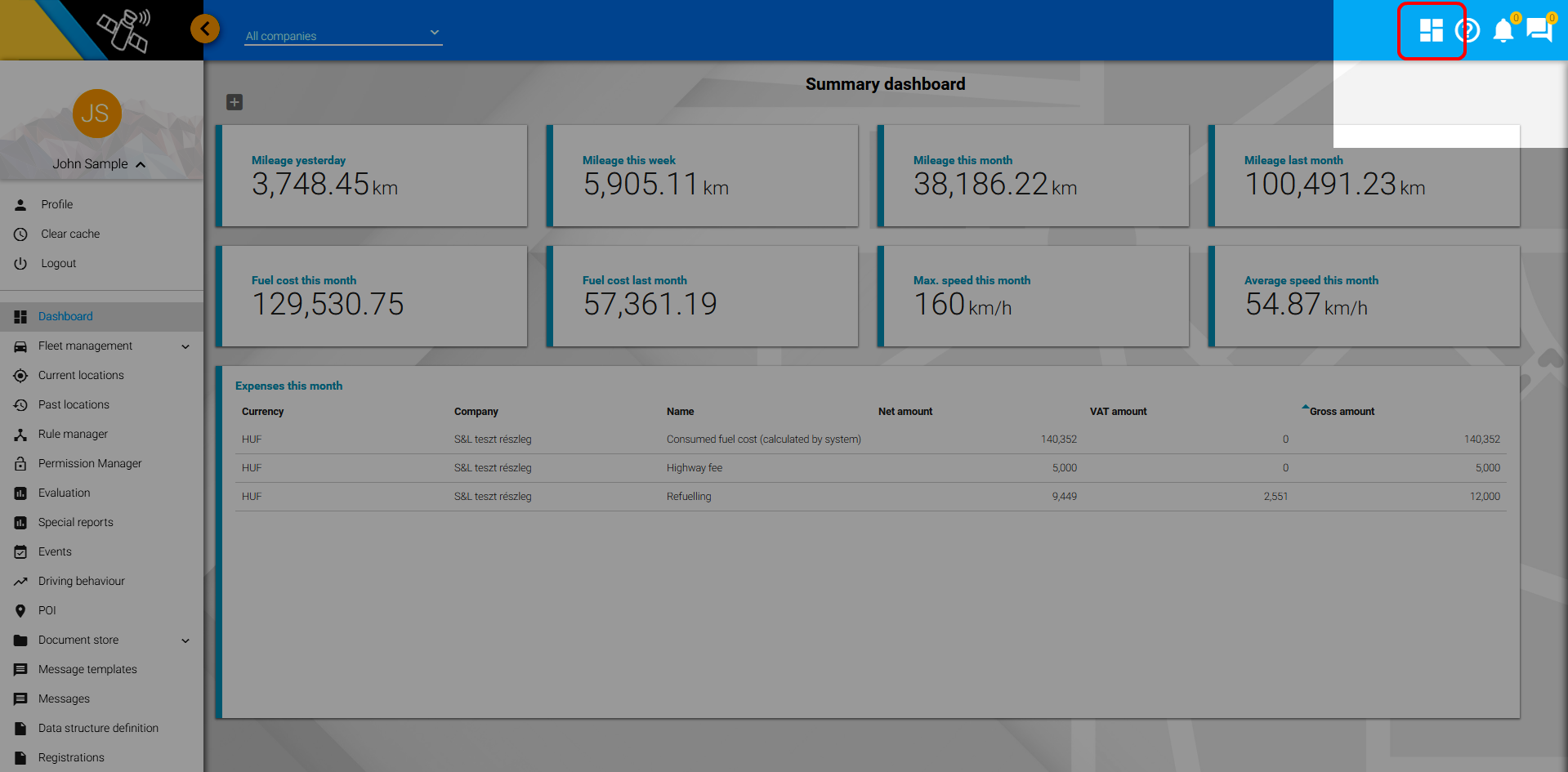Open the chat messages icon in header

[1539, 31]
